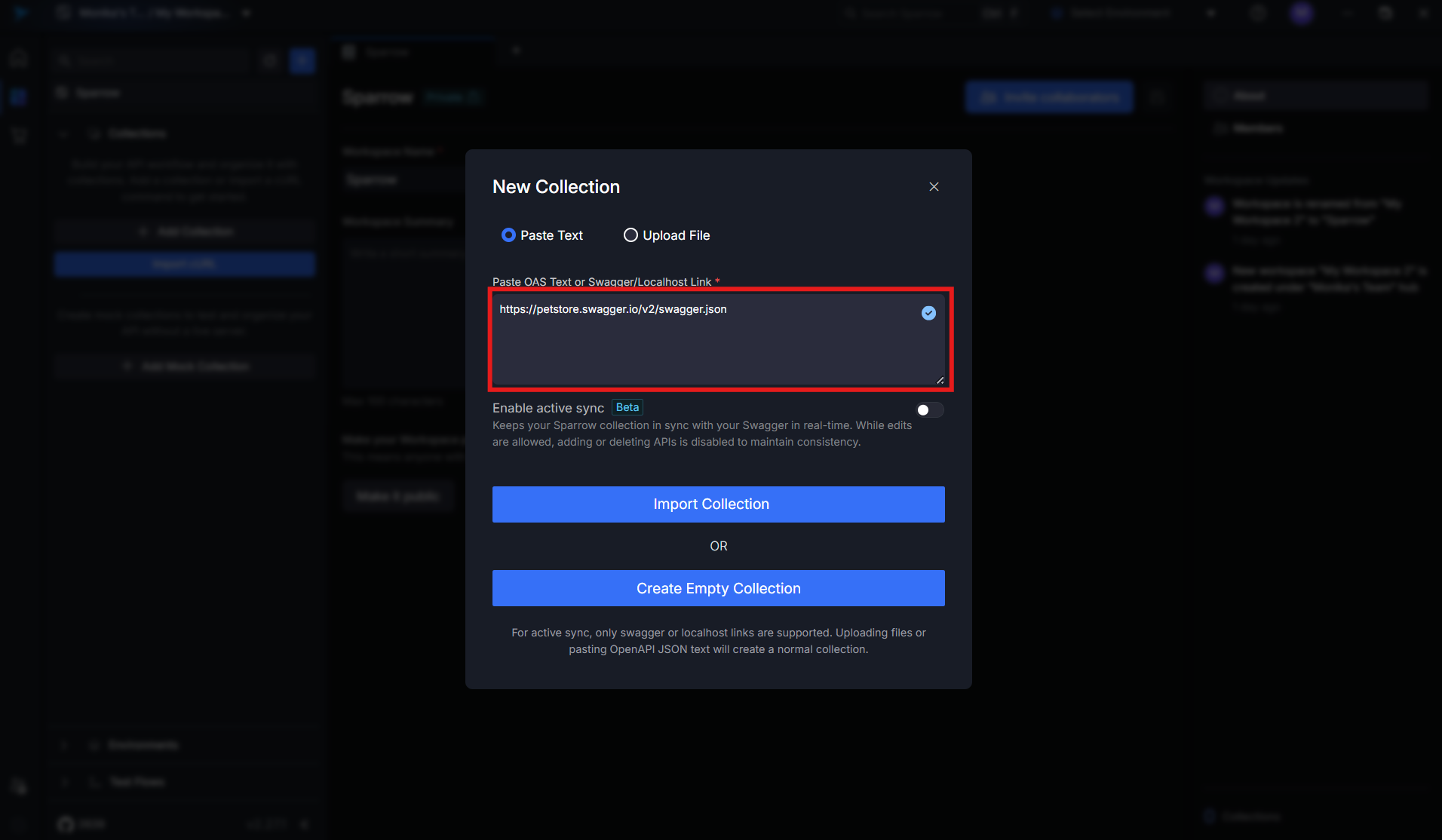Click the Import Collection button
This screenshot has height=840, width=1442.
pyautogui.click(x=719, y=504)
